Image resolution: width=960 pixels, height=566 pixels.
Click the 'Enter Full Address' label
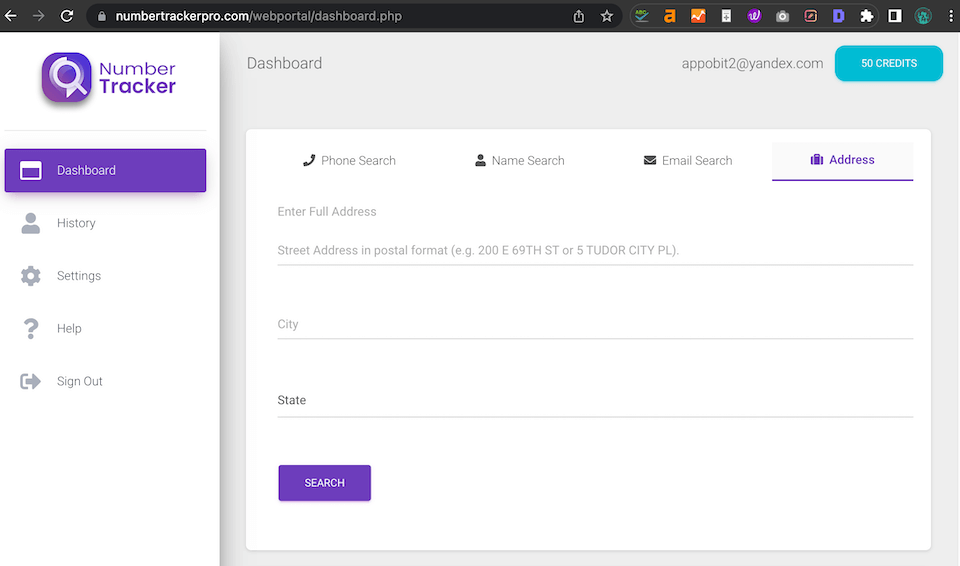[x=327, y=212]
